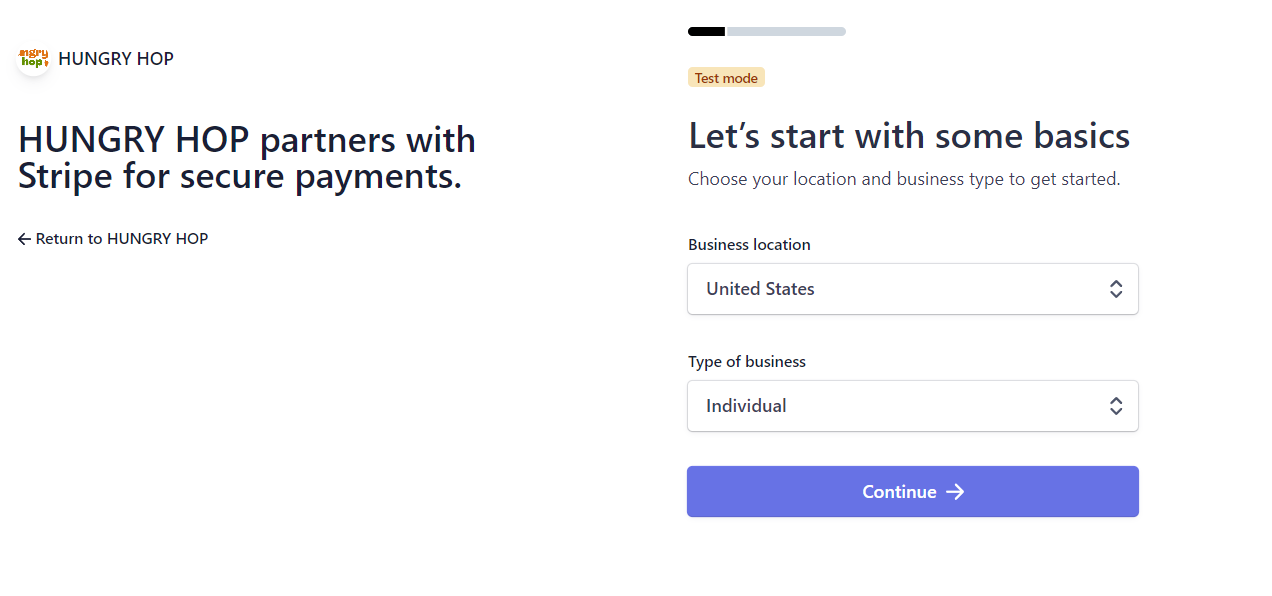Select the United States text in location field
This screenshot has height=596, width=1272.
[x=760, y=289]
